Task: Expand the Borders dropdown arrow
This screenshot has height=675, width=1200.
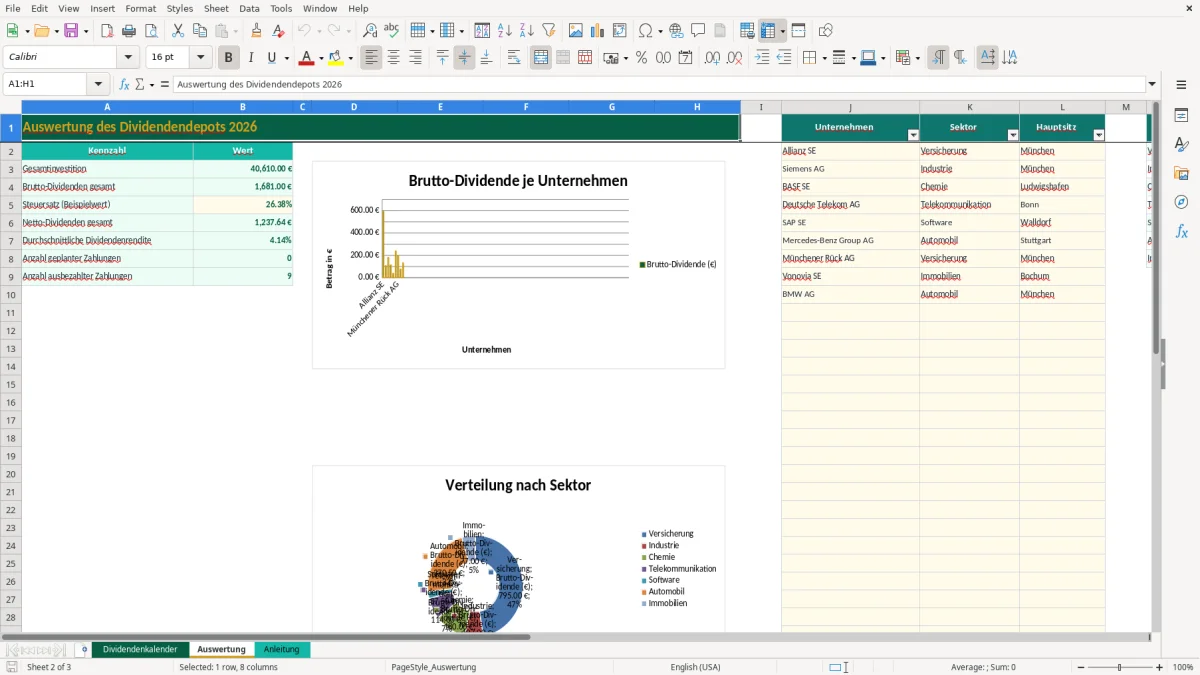Action: coord(823,58)
